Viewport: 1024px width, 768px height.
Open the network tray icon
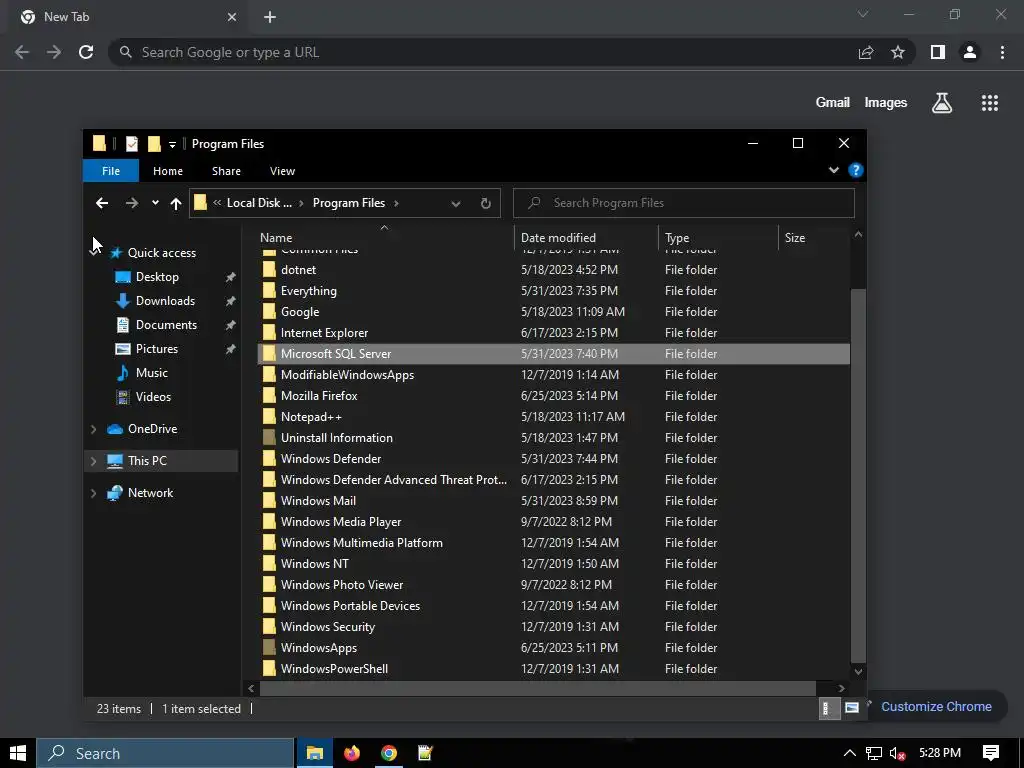(874, 754)
